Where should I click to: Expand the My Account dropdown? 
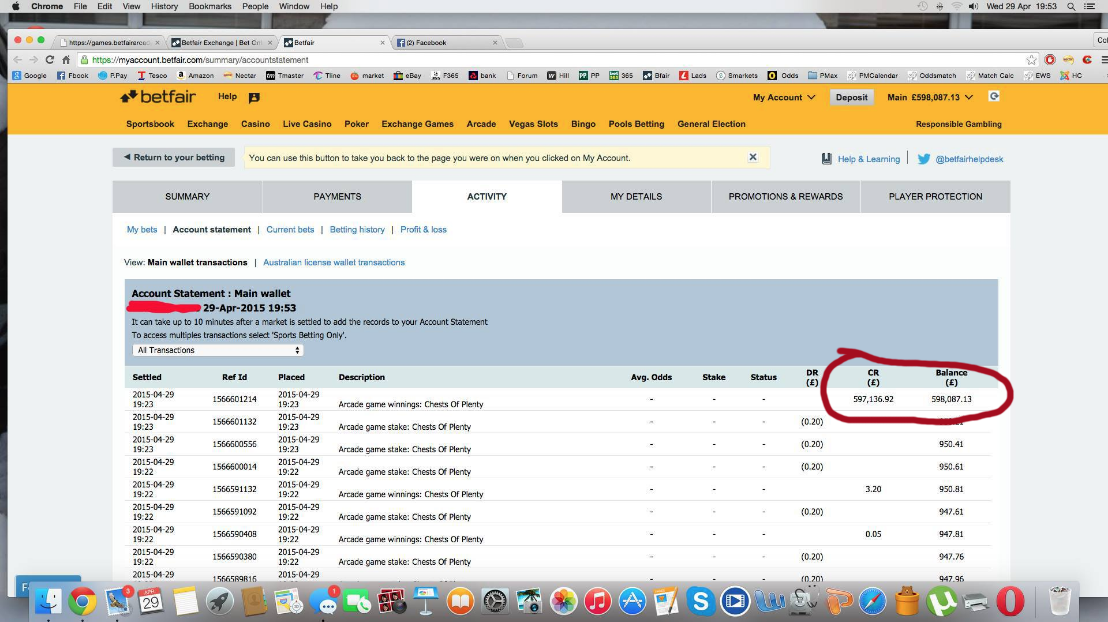[784, 98]
